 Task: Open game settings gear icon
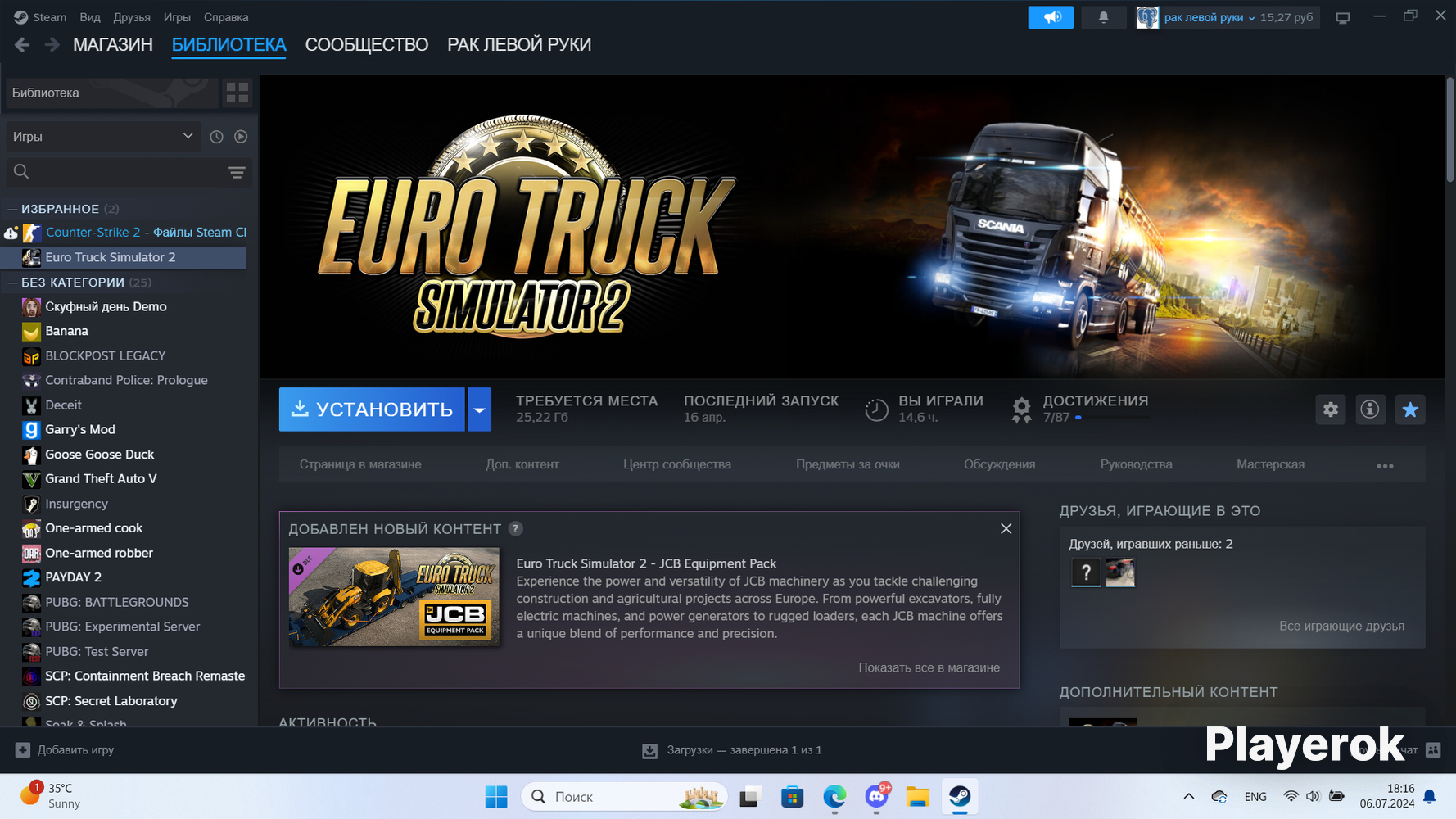pos(1330,409)
